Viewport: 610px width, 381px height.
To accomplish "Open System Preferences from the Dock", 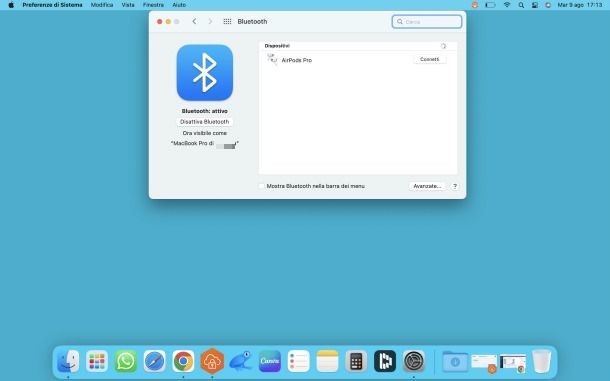I will click(414, 361).
